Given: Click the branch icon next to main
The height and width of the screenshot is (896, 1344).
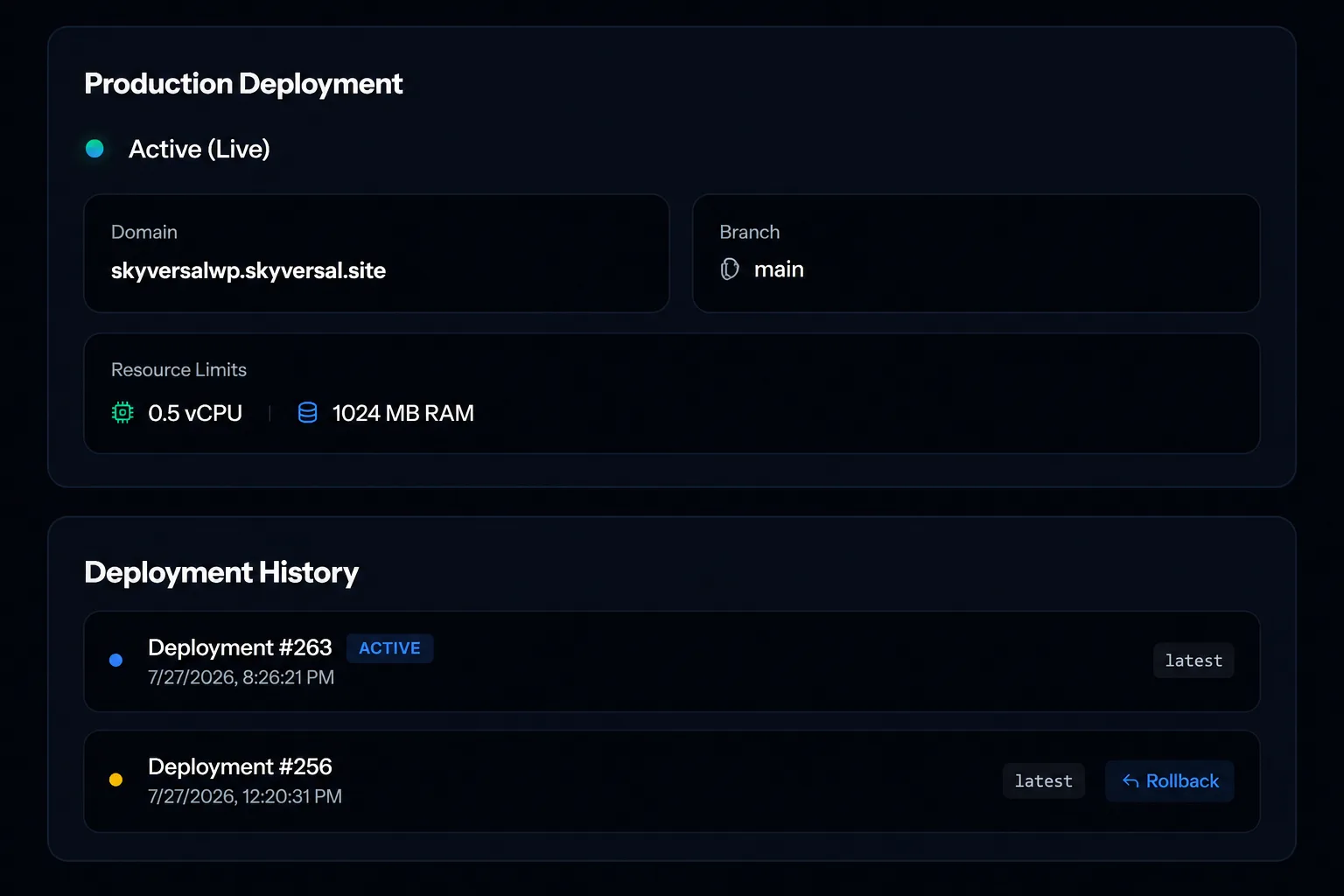Looking at the screenshot, I should pos(730,269).
